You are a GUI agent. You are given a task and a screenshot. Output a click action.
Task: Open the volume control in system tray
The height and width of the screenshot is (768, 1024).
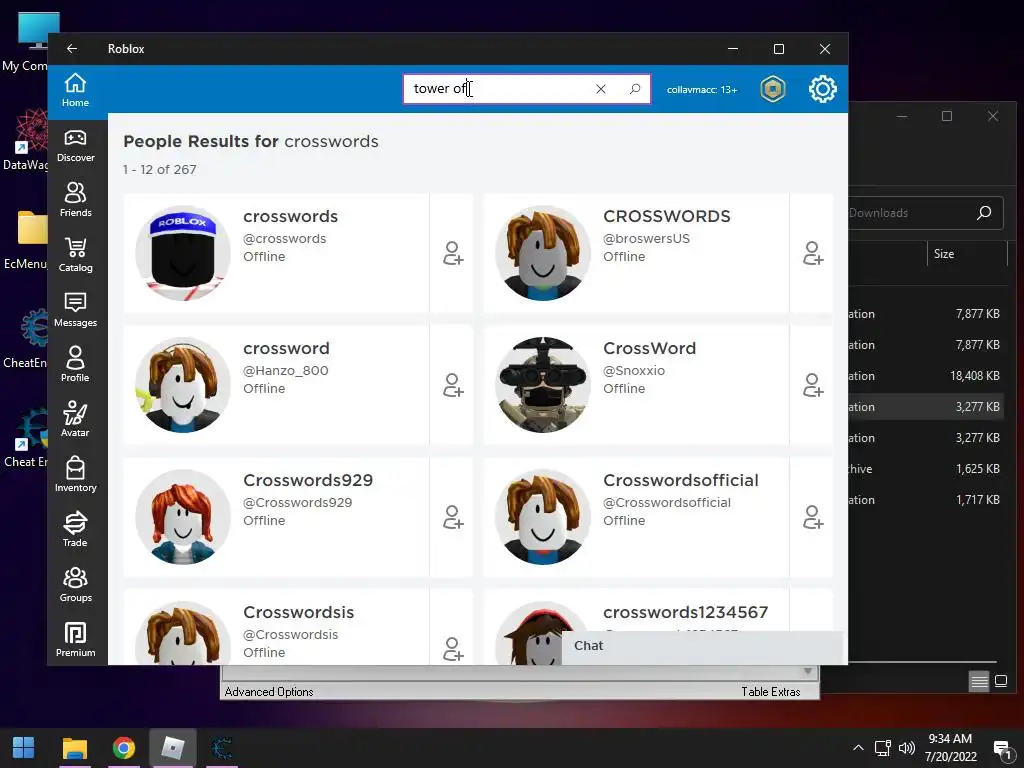coord(906,748)
